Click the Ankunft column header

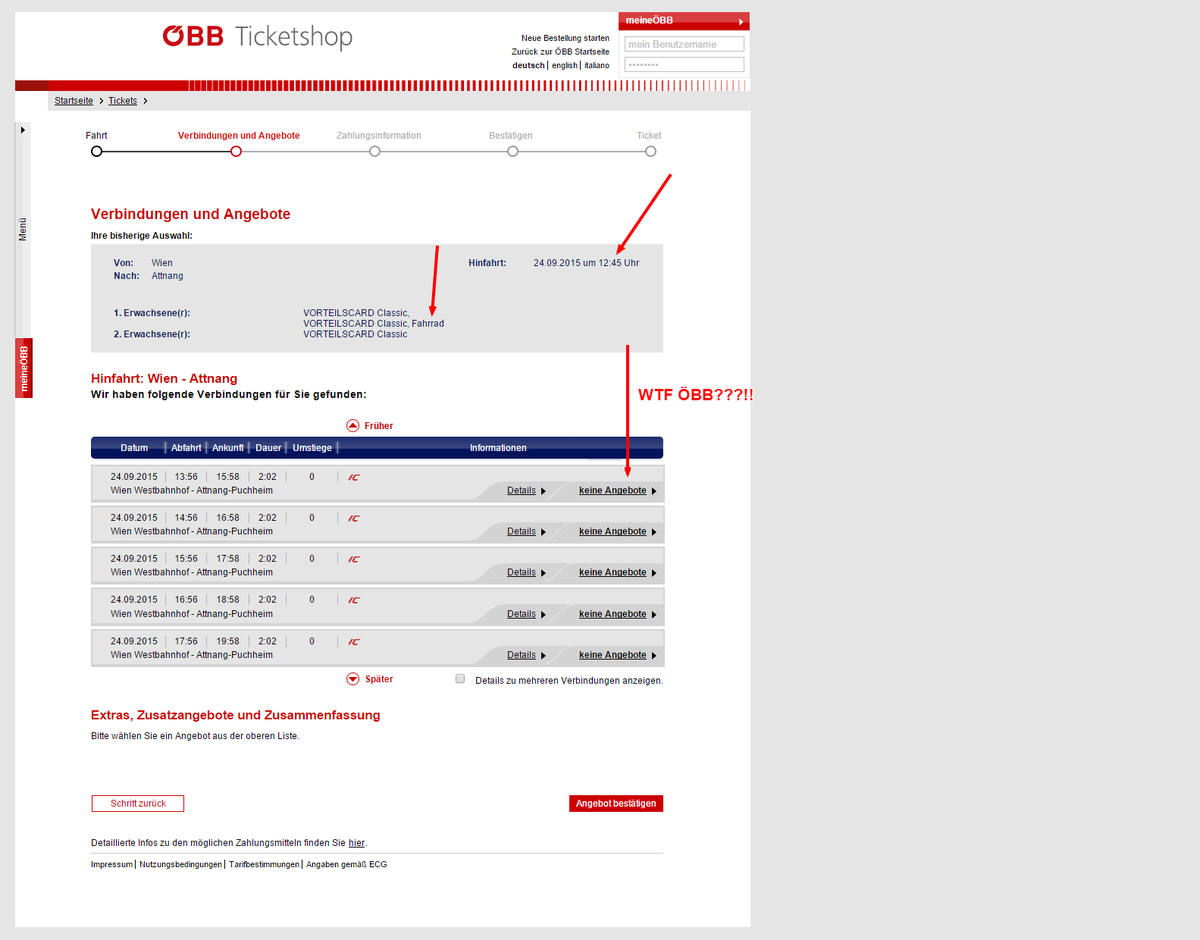228,448
